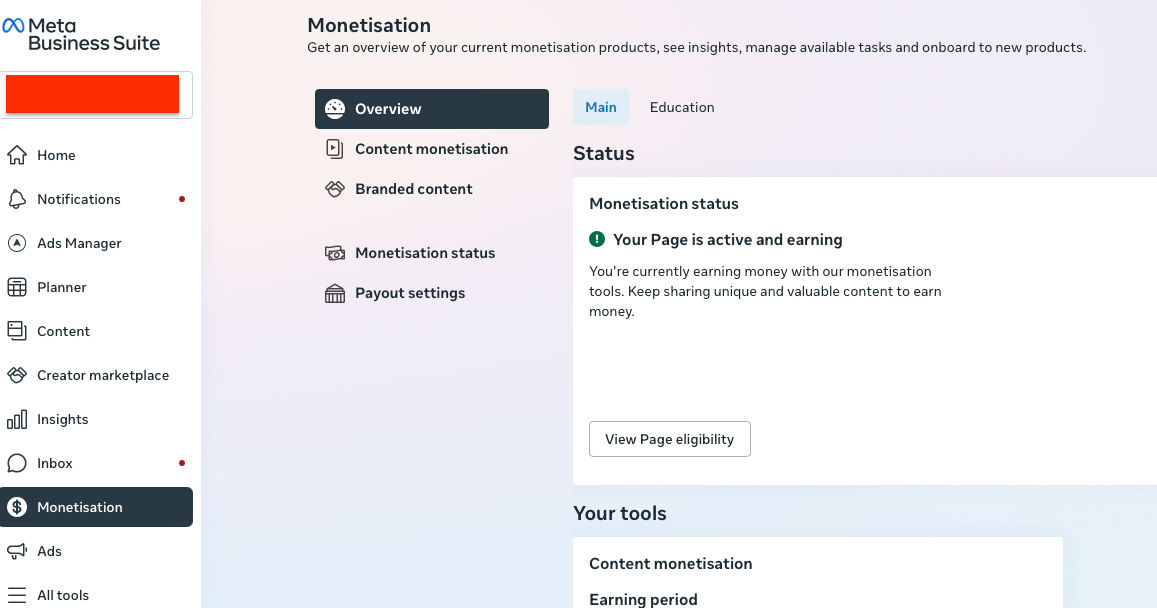1157x608 pixels.
Task: Open Inbox via the speech bubble icon
Action: click(17, 463)
